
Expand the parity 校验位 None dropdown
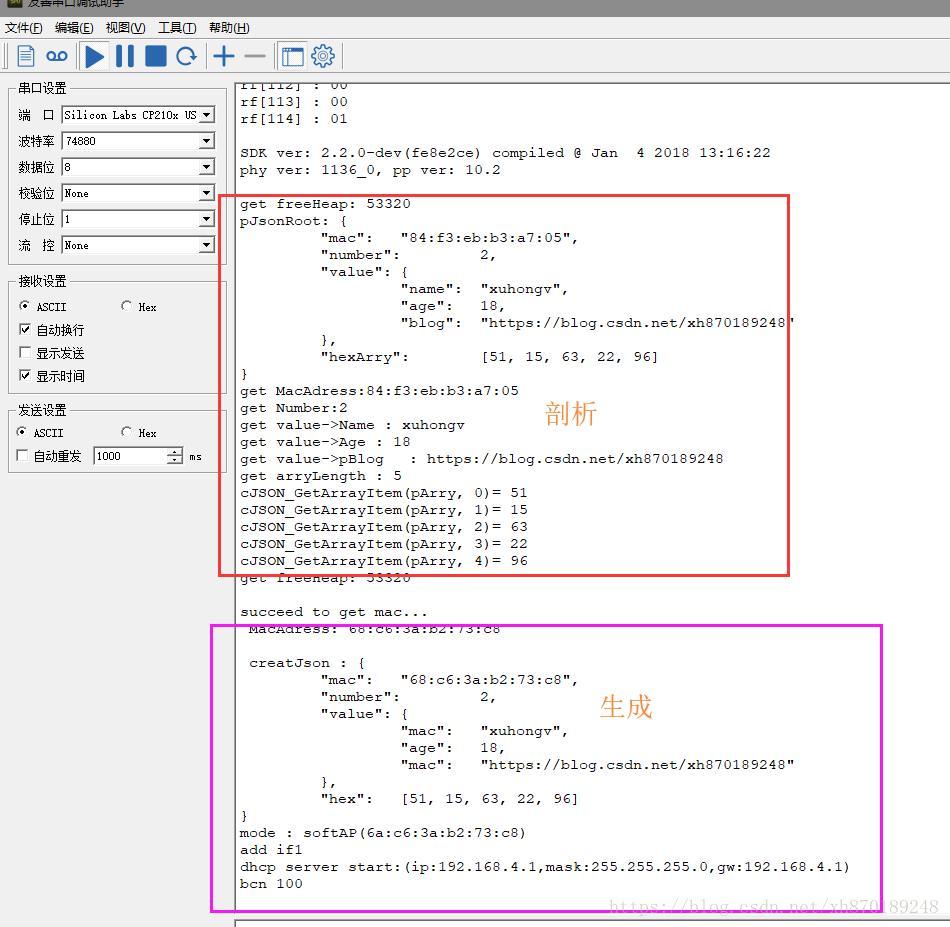tap(207, 193)
